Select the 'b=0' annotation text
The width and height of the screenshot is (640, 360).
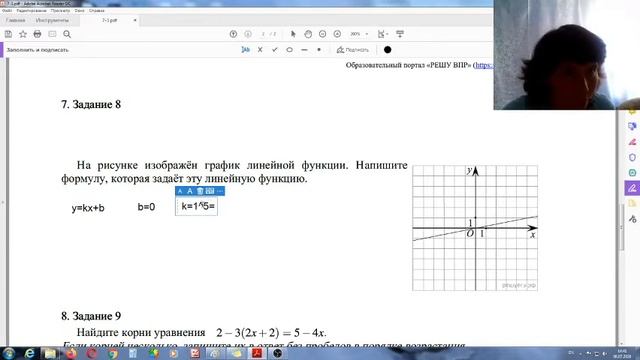coord(146,207)
